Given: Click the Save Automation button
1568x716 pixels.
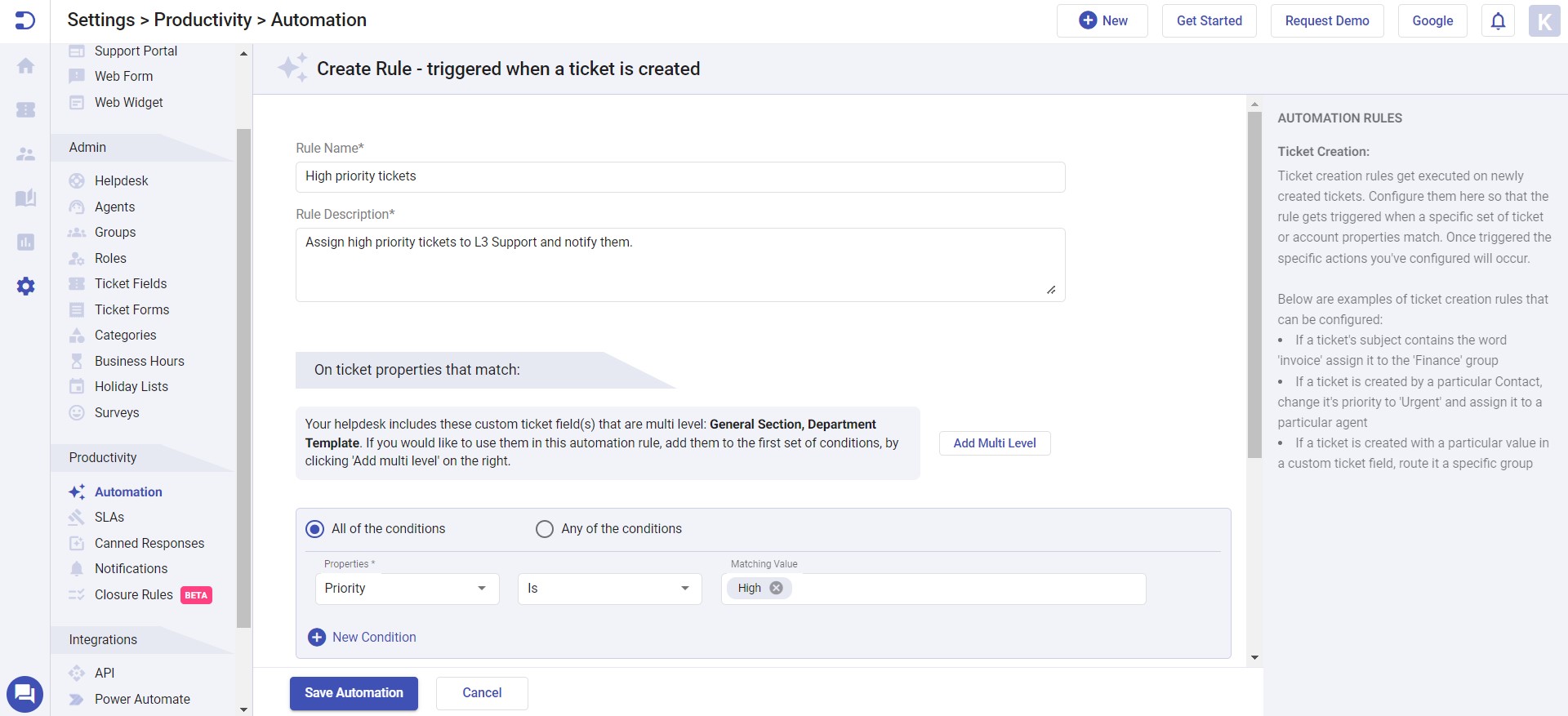Looking at the screenshot, I should pos(354,693).
